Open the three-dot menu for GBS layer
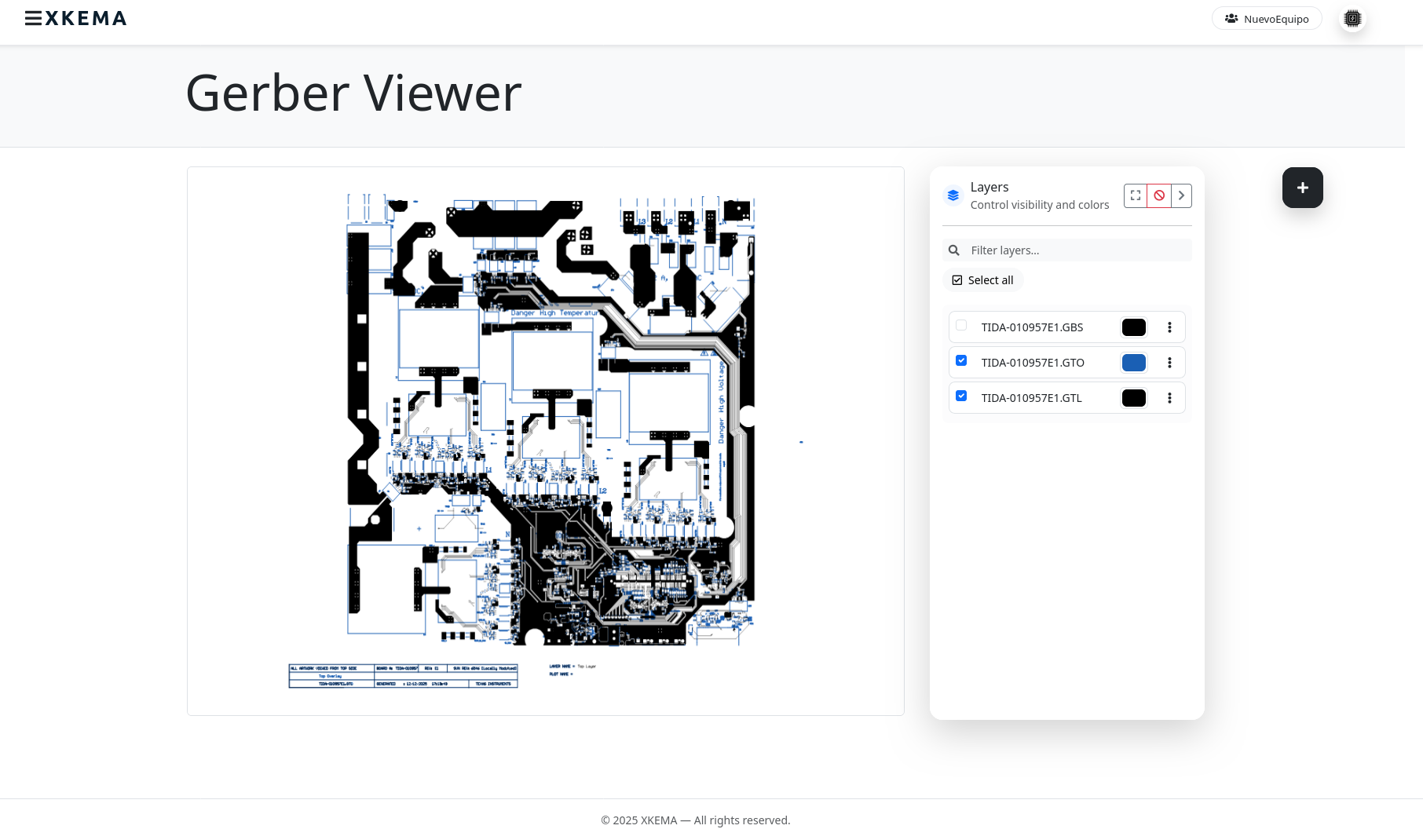This screenshot has width=1423, height=840. point(1169,327)
